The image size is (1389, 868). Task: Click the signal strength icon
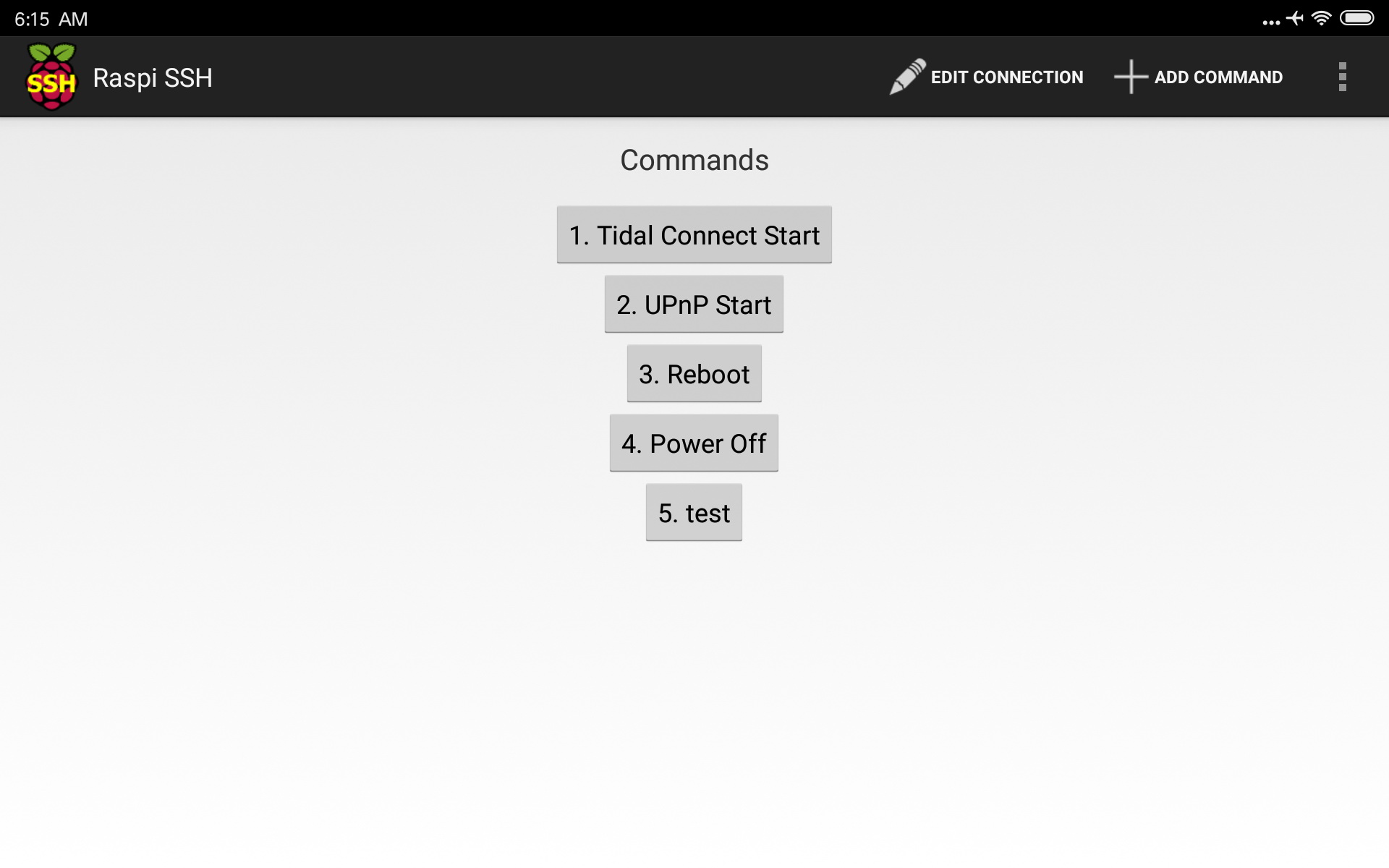(x=1323, y=18)
